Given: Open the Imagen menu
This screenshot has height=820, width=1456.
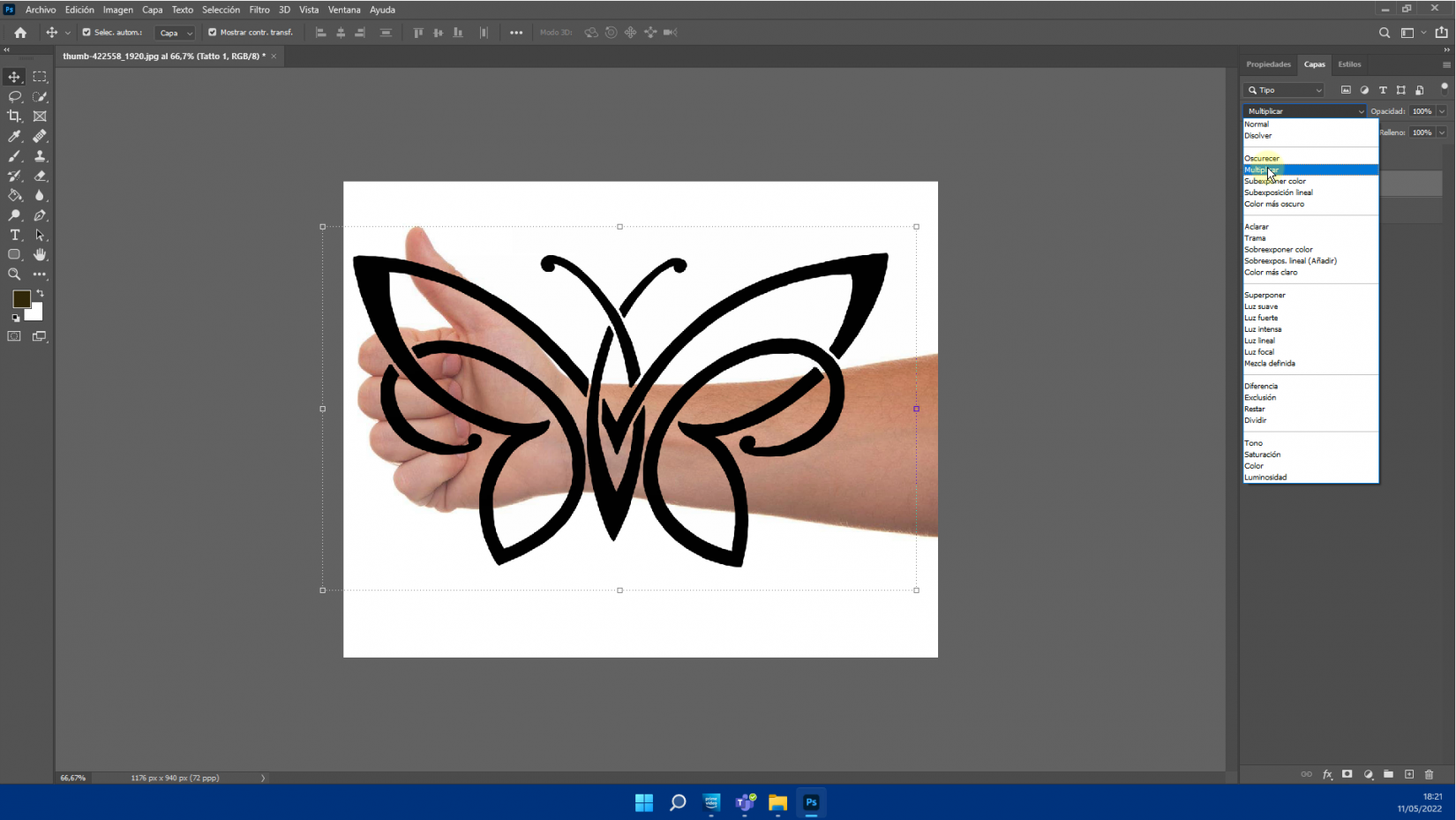Looking at the screenshot, I should (x=118, y=10).
